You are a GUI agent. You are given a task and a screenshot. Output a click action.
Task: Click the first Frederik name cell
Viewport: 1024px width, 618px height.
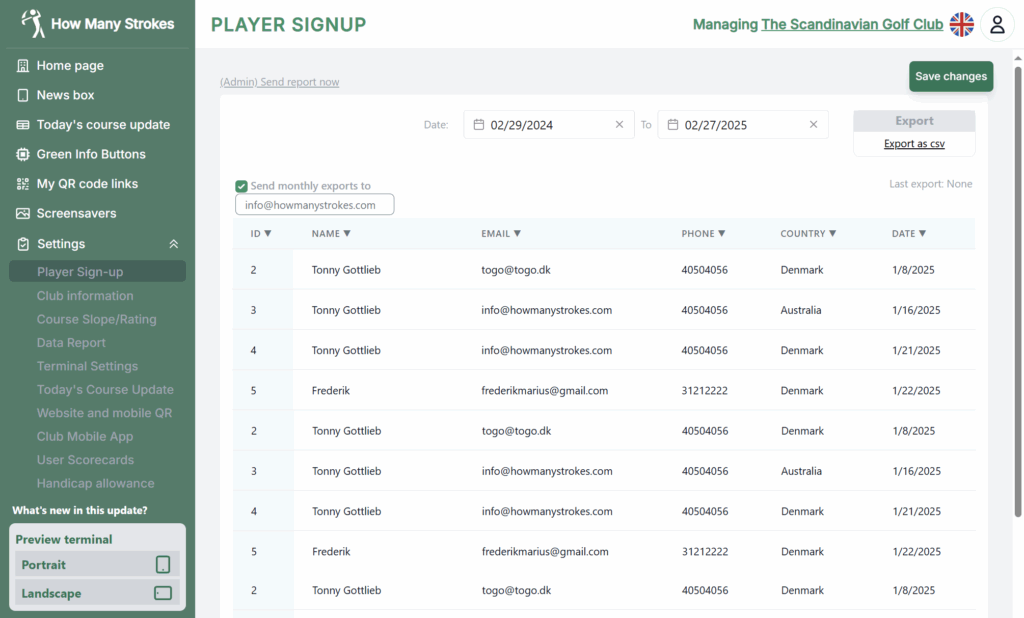click(330, 391)
